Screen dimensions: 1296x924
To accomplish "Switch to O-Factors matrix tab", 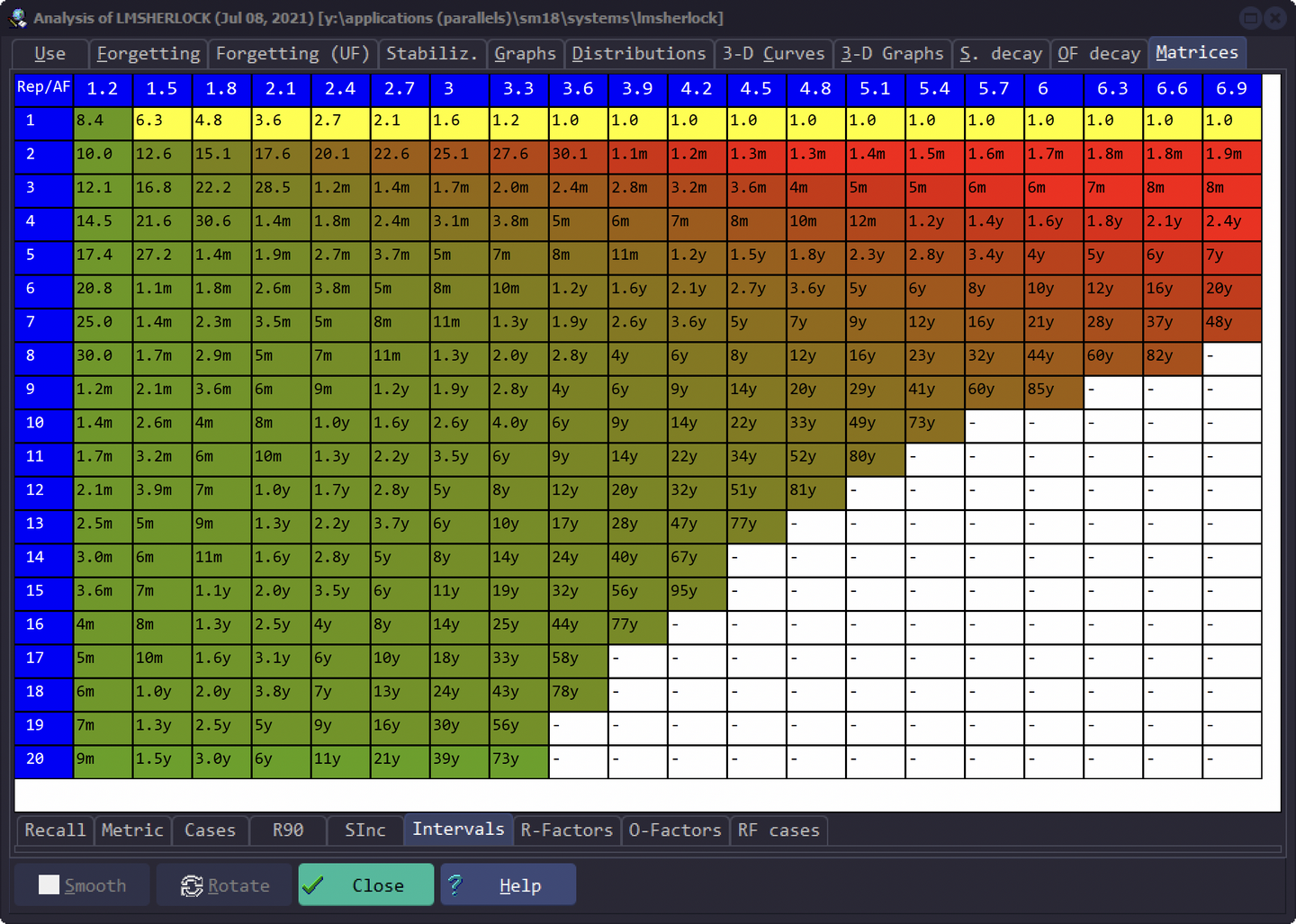I will (x=675, y=830).
